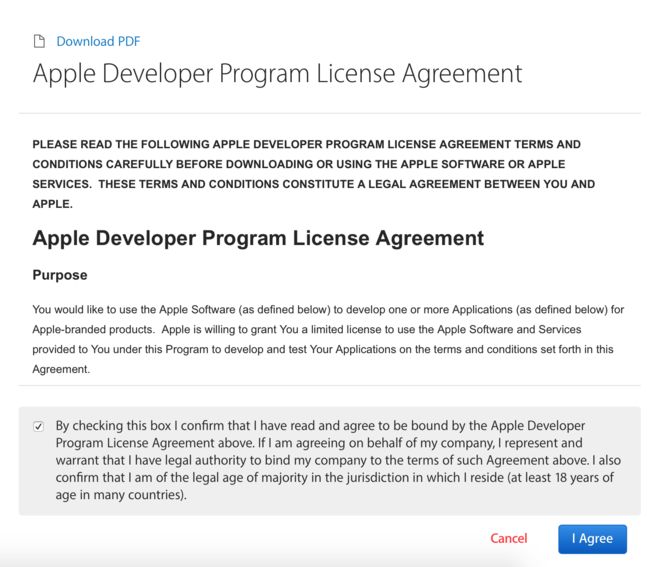
Task: Cancel the license agreement
Action: [509, 538]
